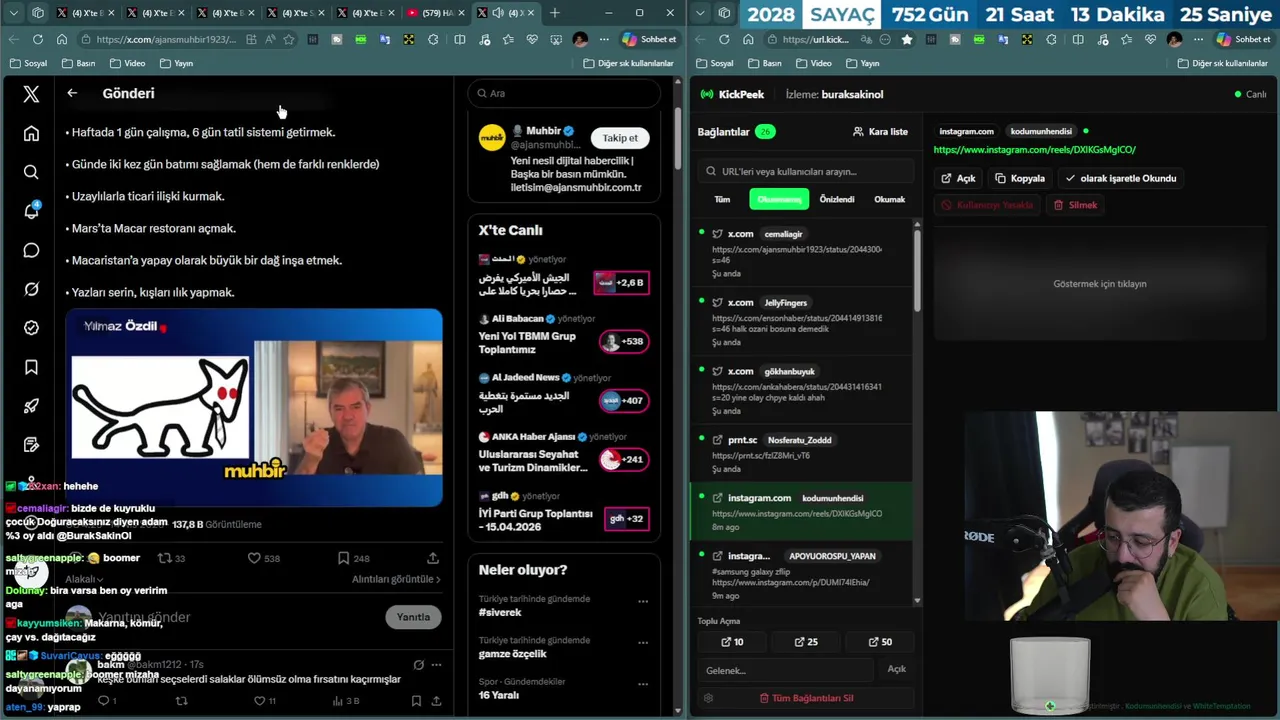Open settings gear in KickPeek footer
1280x720 pixels.
click(708, 698)
